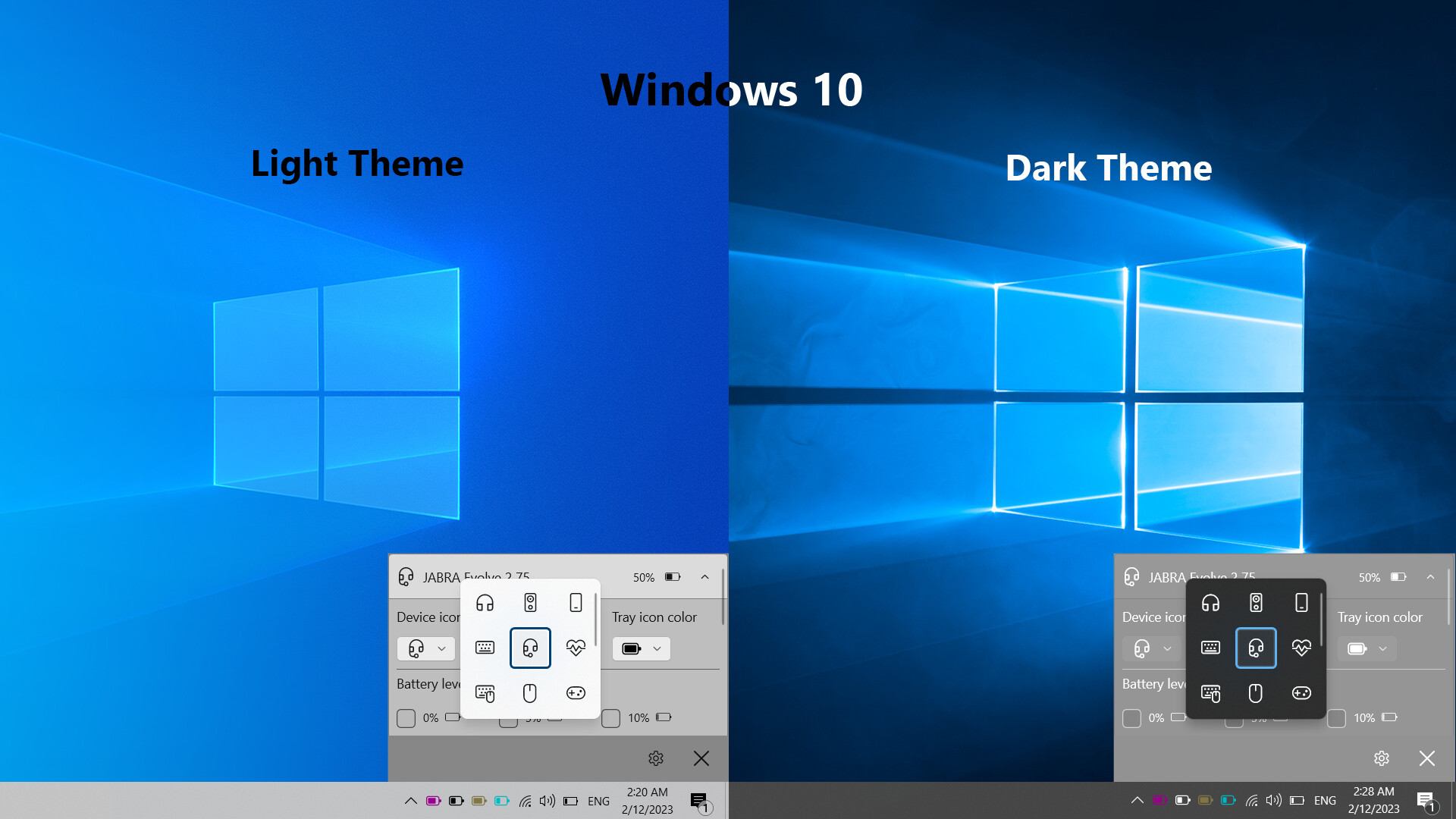Viewport: 1456px width, 819px height.
Task: Select the gamepad icon in the dark theme picker
Action: pos(1301,692)
